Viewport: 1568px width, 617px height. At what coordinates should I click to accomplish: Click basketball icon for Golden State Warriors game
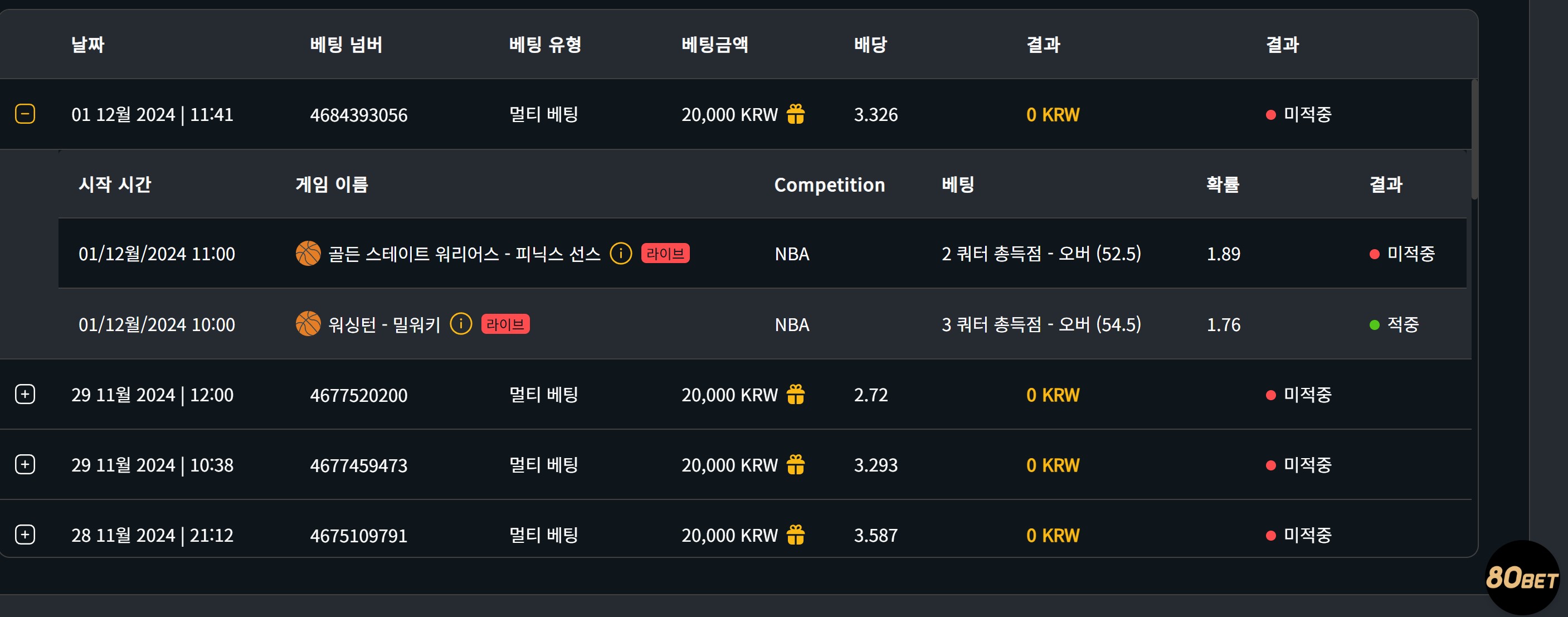[308, 253]
